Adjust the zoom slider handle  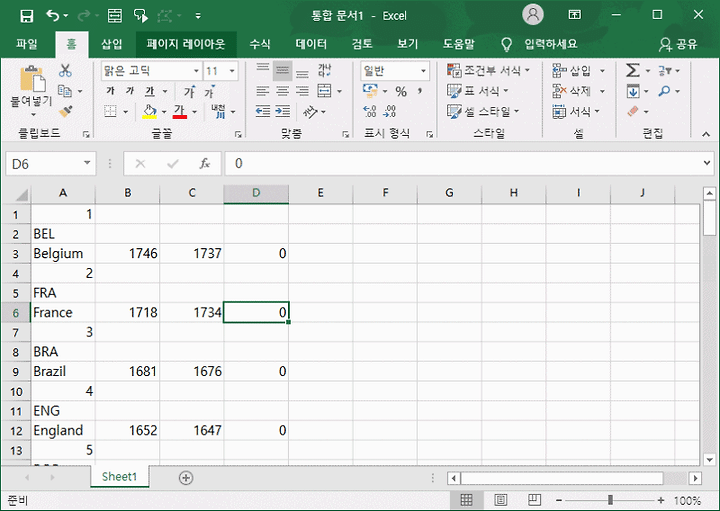(x=610, y=500)
